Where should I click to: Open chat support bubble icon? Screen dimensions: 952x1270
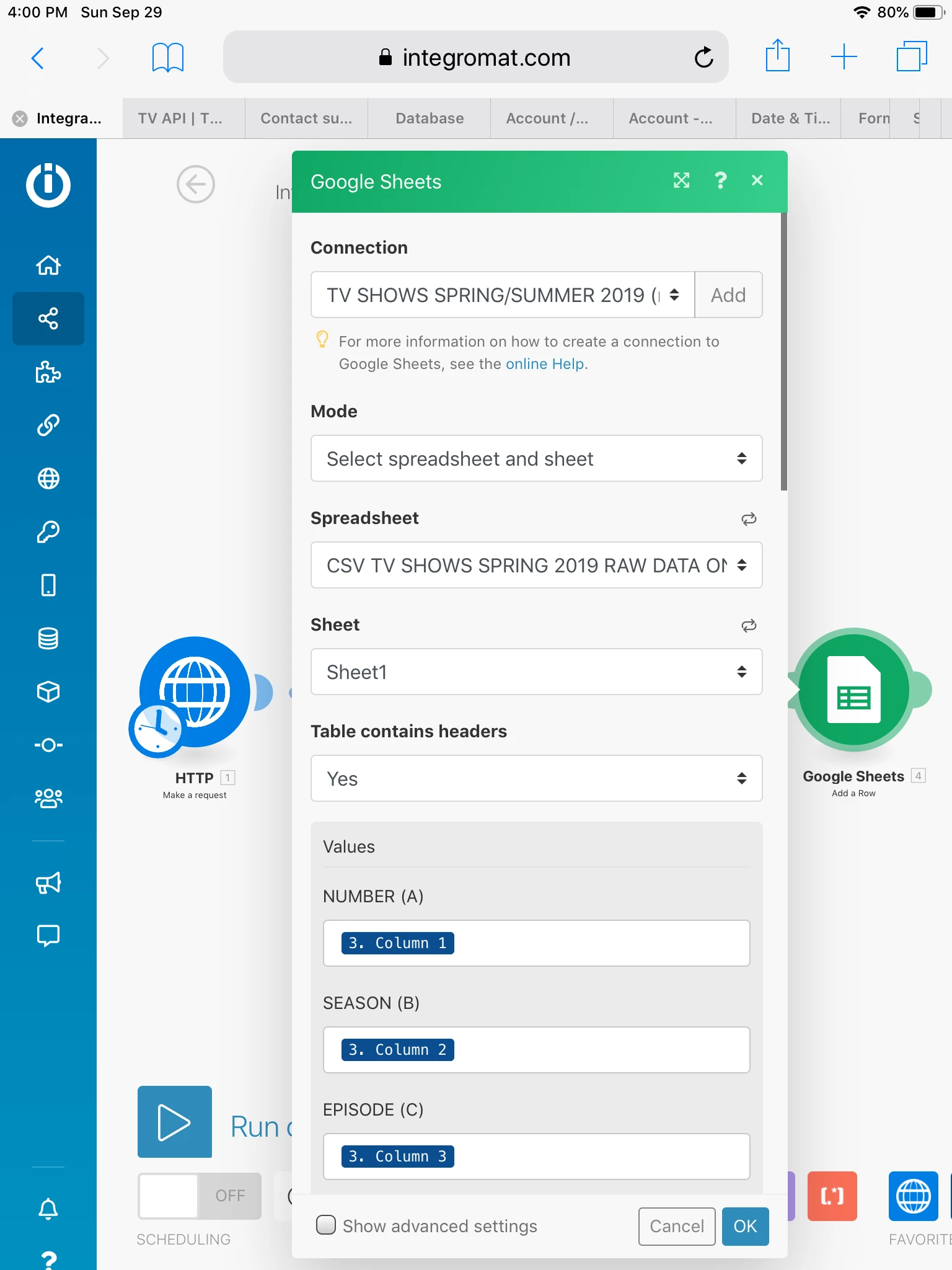tap(48, 936)
